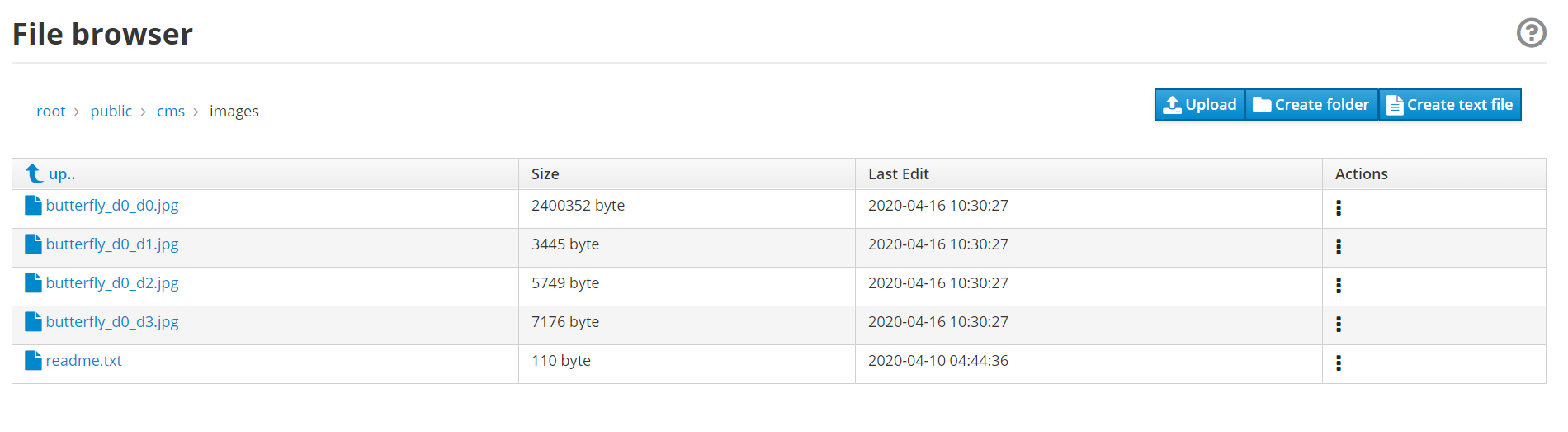The image size is (1568, 432).
Task: Navigate to cms breadcrumb link
Action: pos(171,111)
